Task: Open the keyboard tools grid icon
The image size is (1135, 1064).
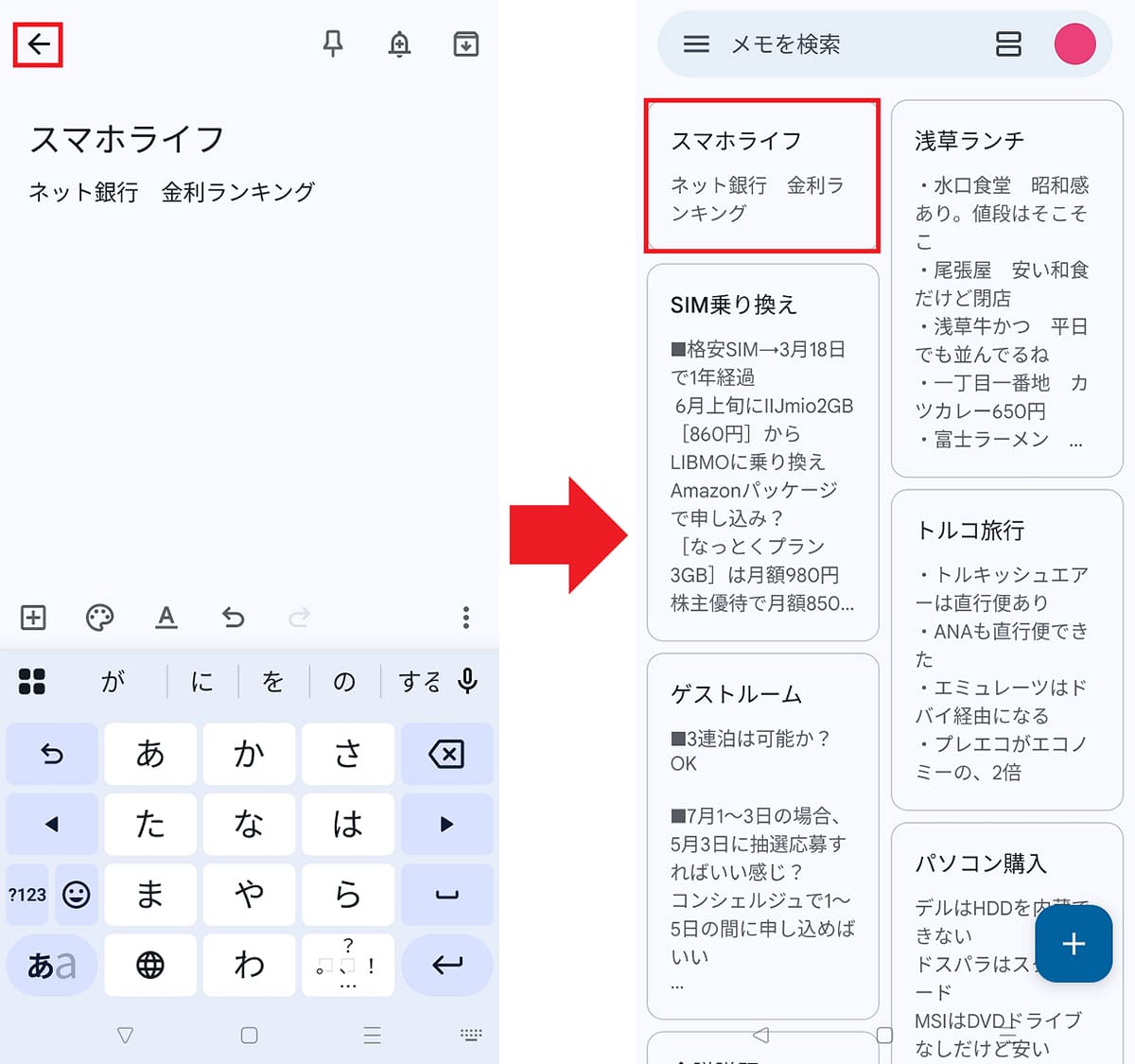Action: [x=32, y=681]
